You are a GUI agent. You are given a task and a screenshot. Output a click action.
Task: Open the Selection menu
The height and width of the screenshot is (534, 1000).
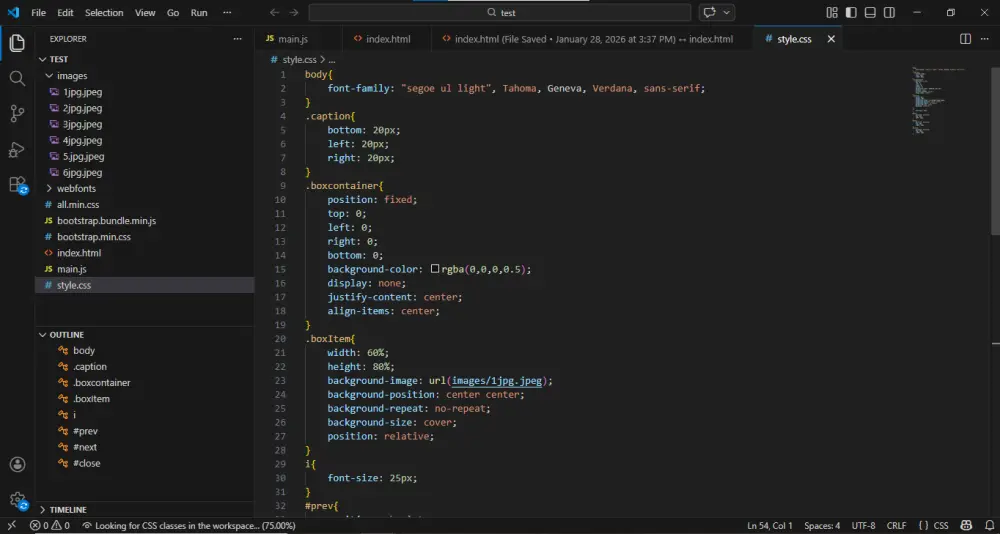pyautogui.click(x=104, y=13)
